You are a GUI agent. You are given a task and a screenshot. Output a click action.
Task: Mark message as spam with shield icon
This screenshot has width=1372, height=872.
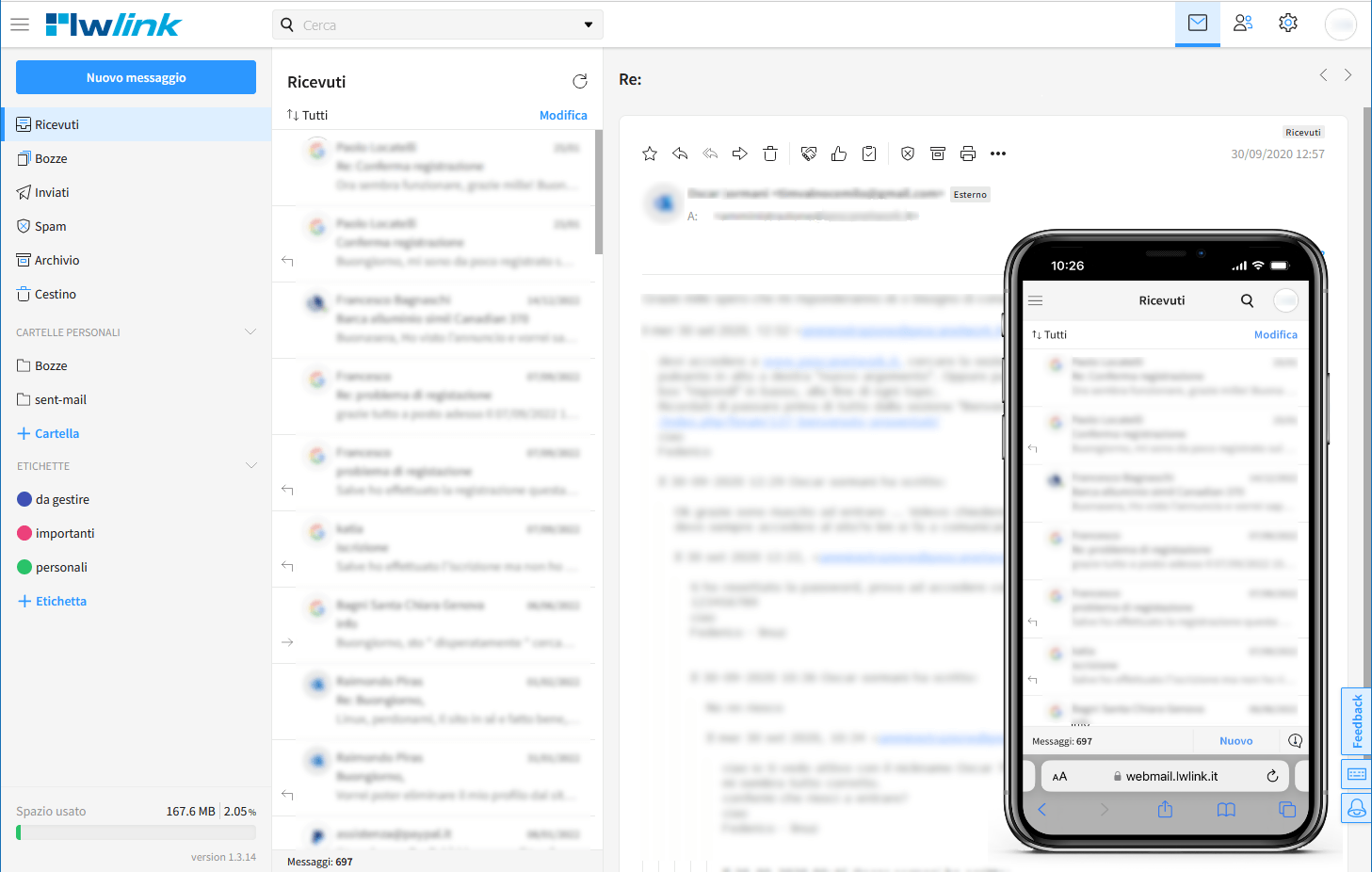click(908, 153)
